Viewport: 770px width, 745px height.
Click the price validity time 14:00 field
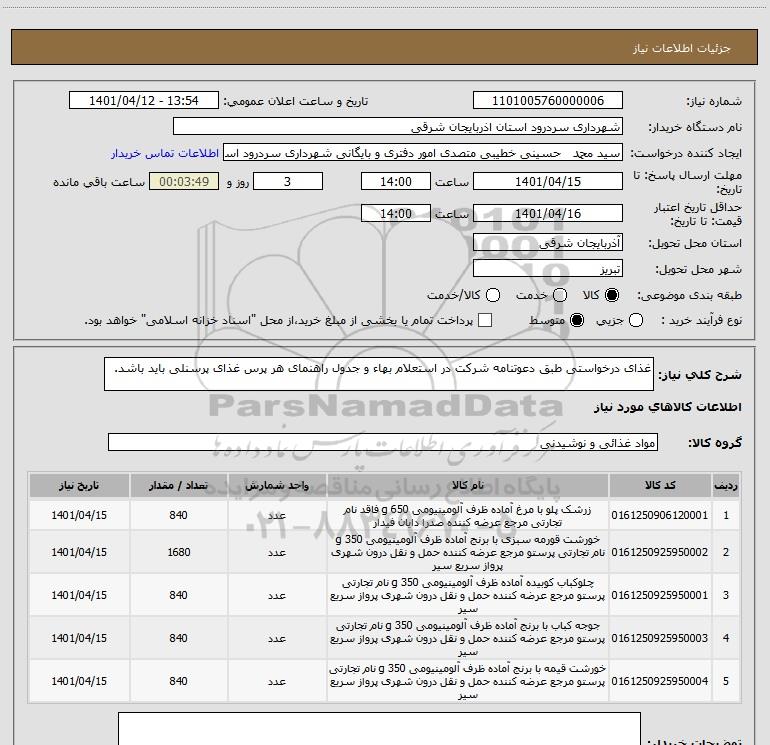click(396, 213)
